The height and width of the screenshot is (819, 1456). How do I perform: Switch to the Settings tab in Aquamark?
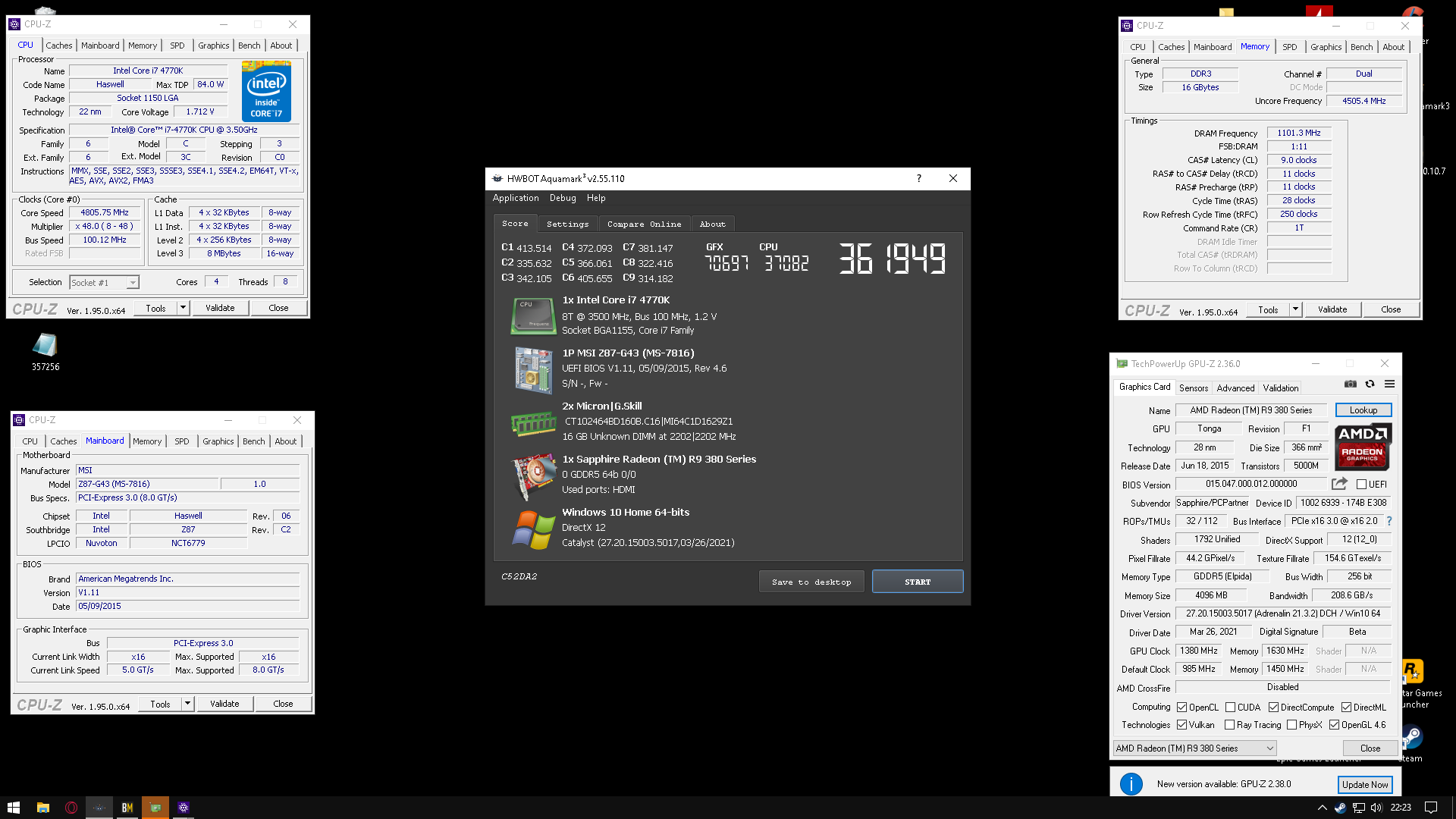pyautogui.click(x=567, y=224)
